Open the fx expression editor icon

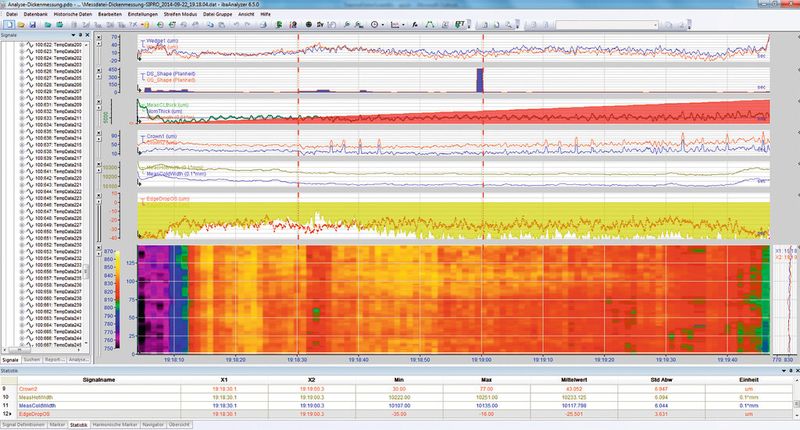click(415, 24)
